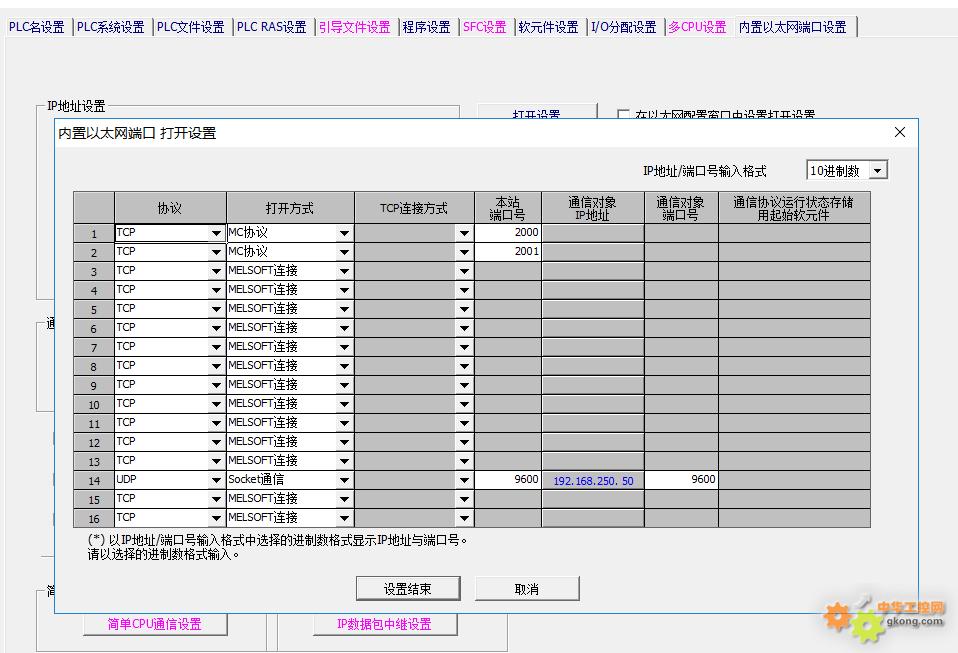958x653 pixels.
Task: Select 内置以太网端口设置 tab
Action: 793,27
